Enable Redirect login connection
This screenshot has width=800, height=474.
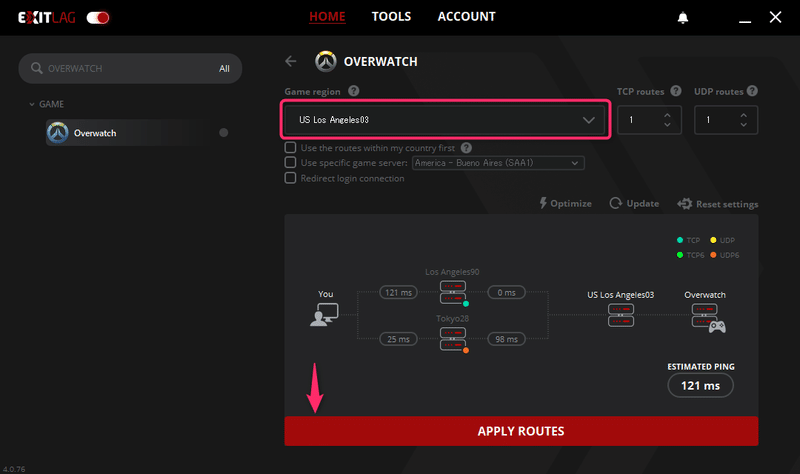[x=290, y=178]
